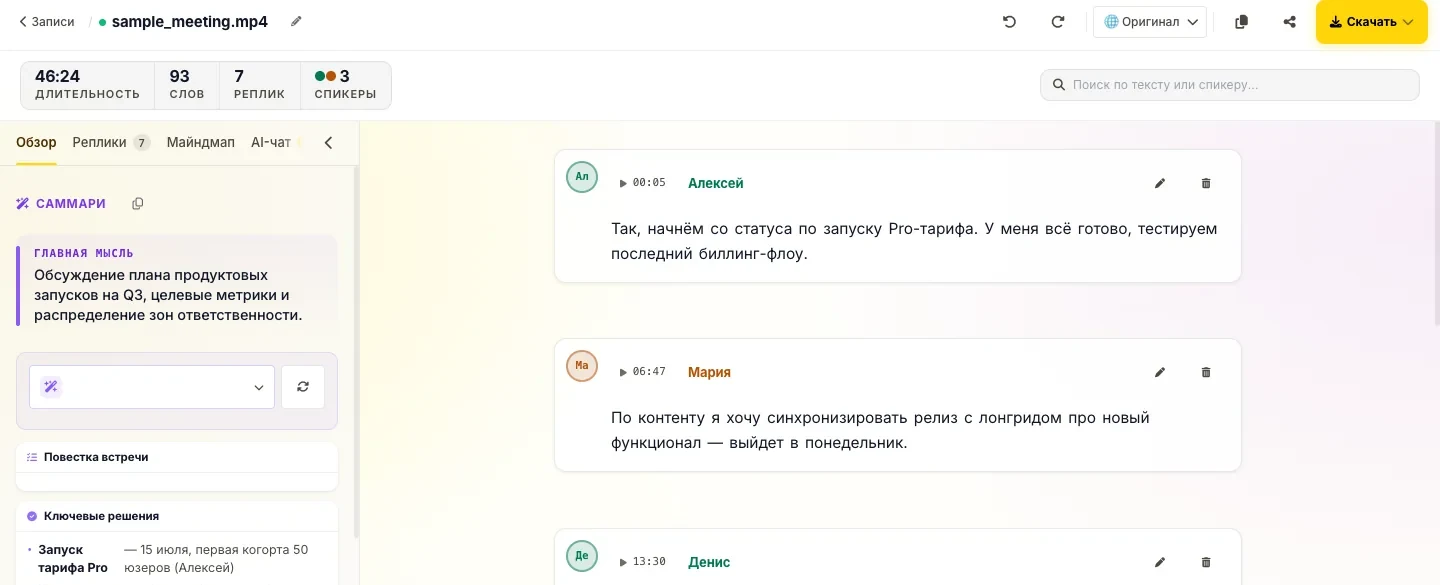Image resolution: width=1440 pixels, height=585 pixels.
Task: Edit Алексей's replica with pencil icon
Action: pos(1160,183)
